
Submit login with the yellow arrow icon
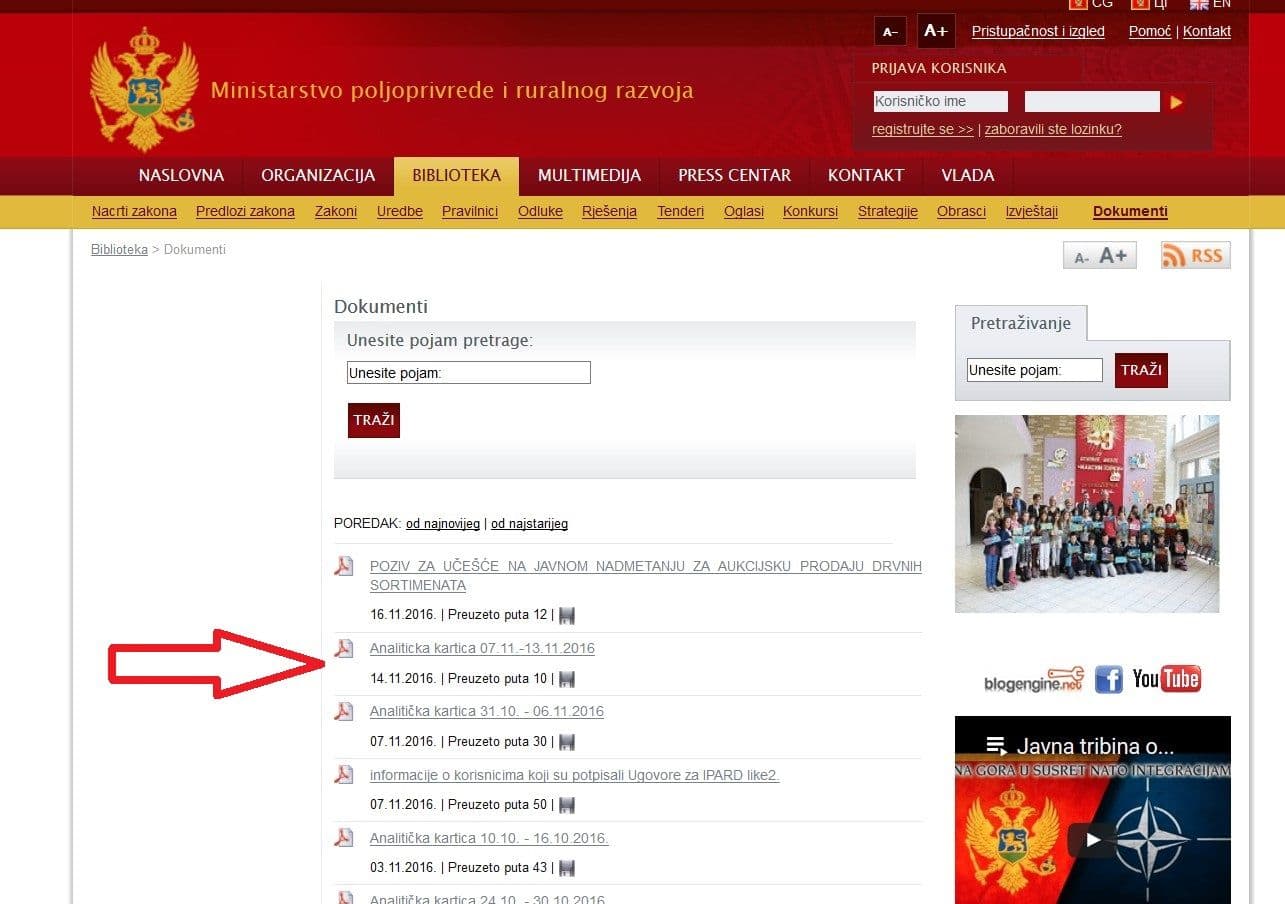pos(1175,101)
